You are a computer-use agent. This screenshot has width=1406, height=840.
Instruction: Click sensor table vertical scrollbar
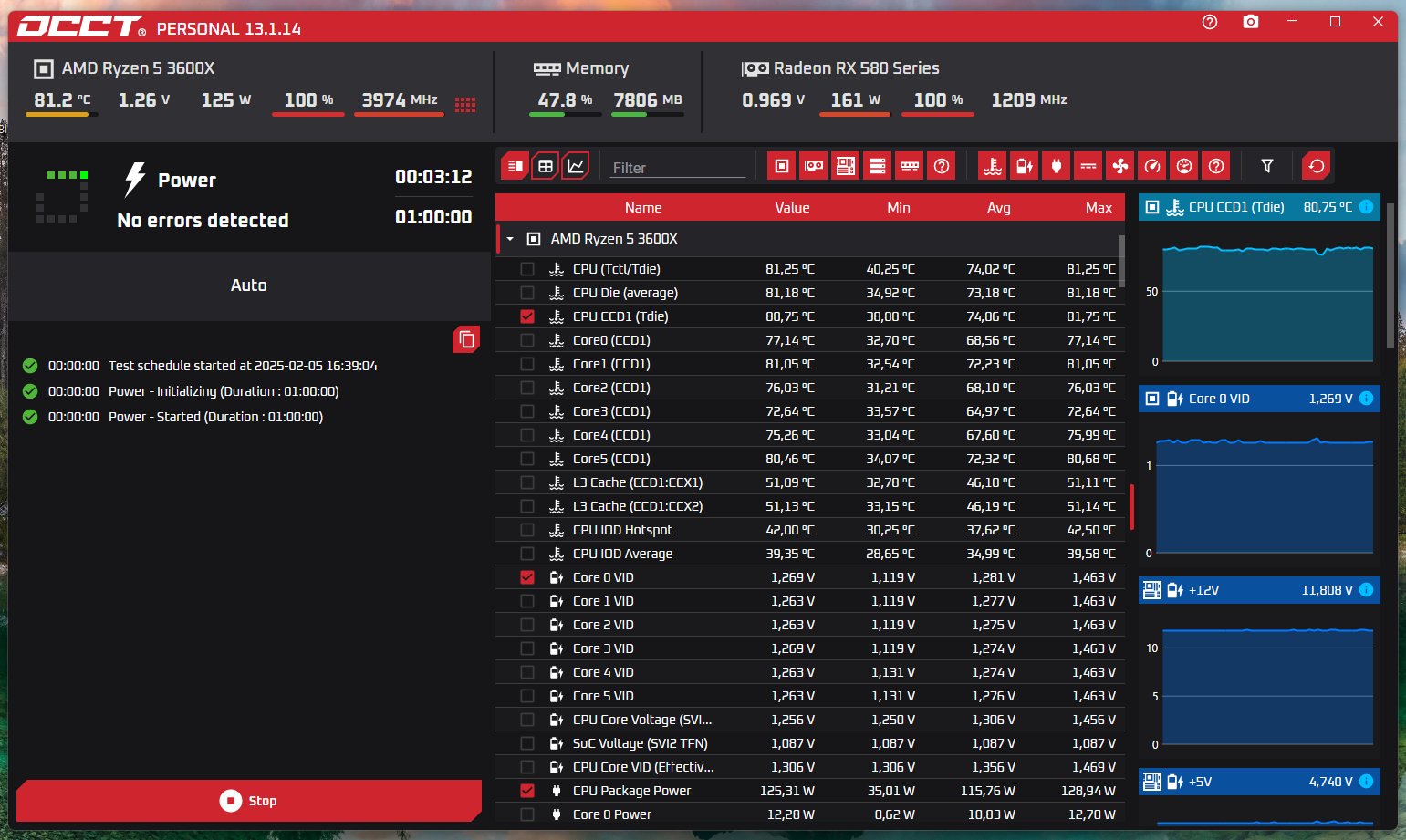[1121, 261]
